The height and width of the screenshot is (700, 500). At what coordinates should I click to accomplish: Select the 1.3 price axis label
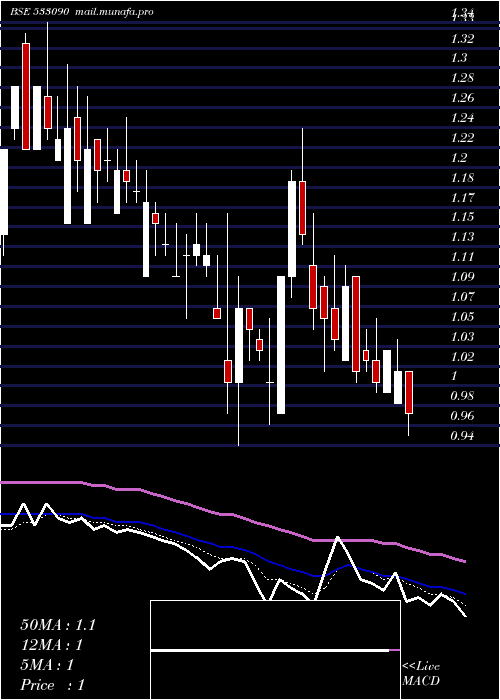pos(459,58)
